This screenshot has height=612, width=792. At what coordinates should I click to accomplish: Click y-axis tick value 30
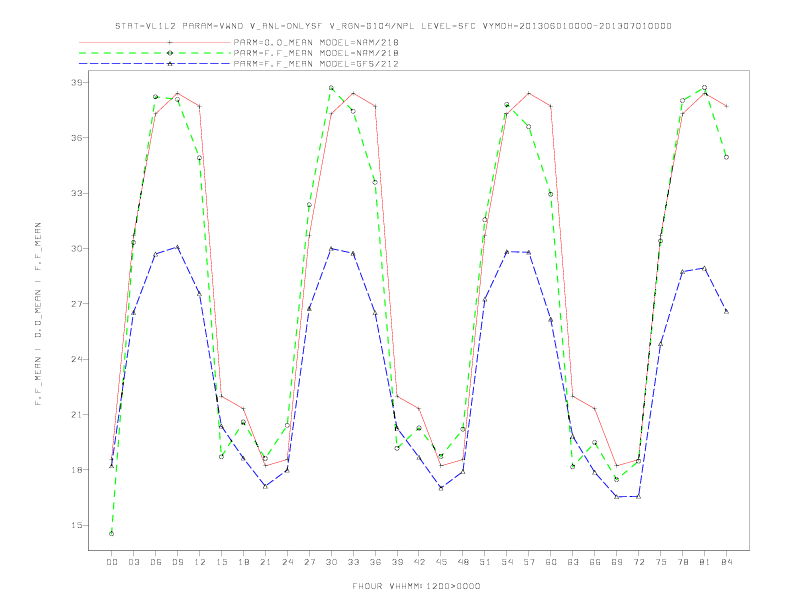pyautogui.click(x=77, y=248)
